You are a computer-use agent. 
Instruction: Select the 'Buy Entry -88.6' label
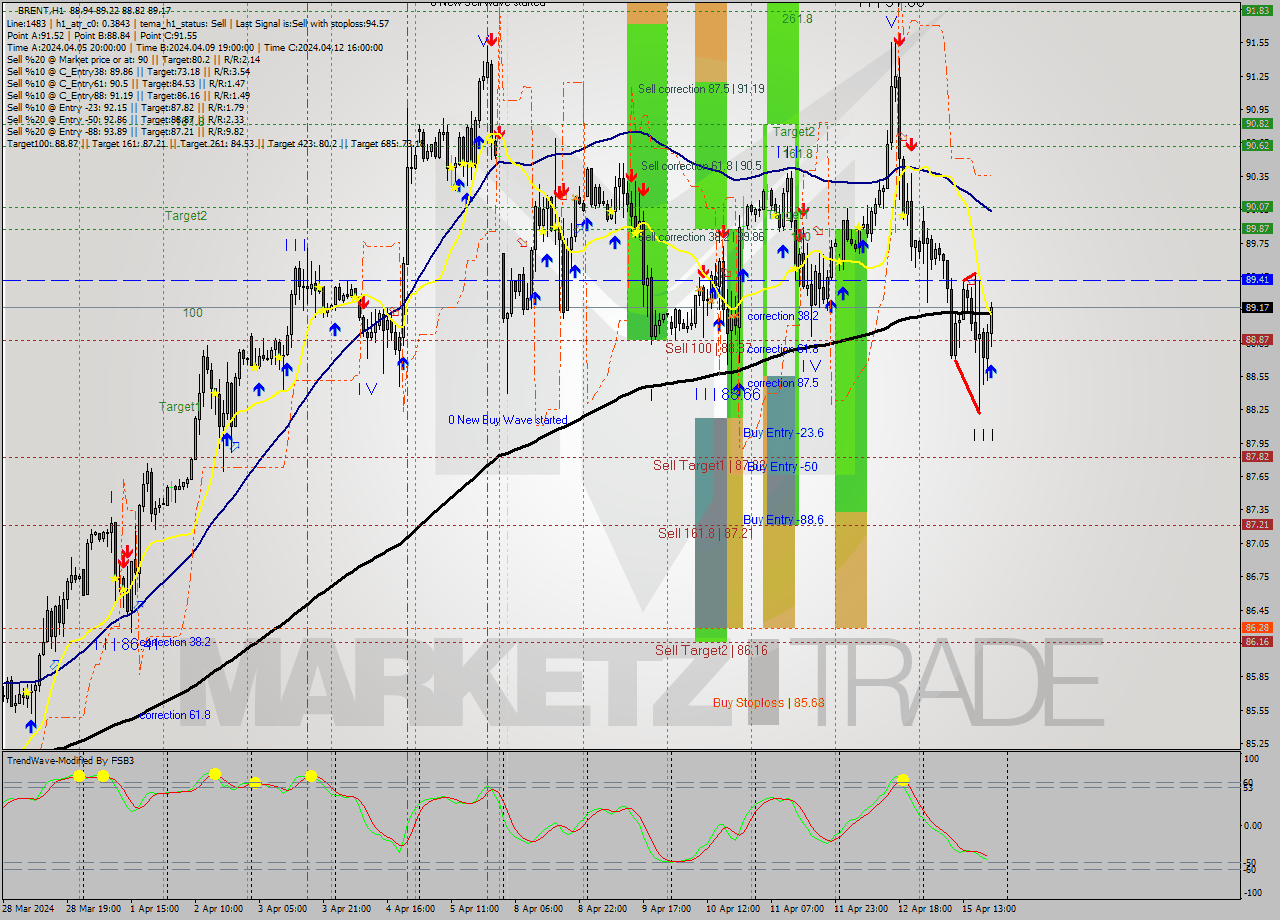pyautogui.click(x=783, y=519)
